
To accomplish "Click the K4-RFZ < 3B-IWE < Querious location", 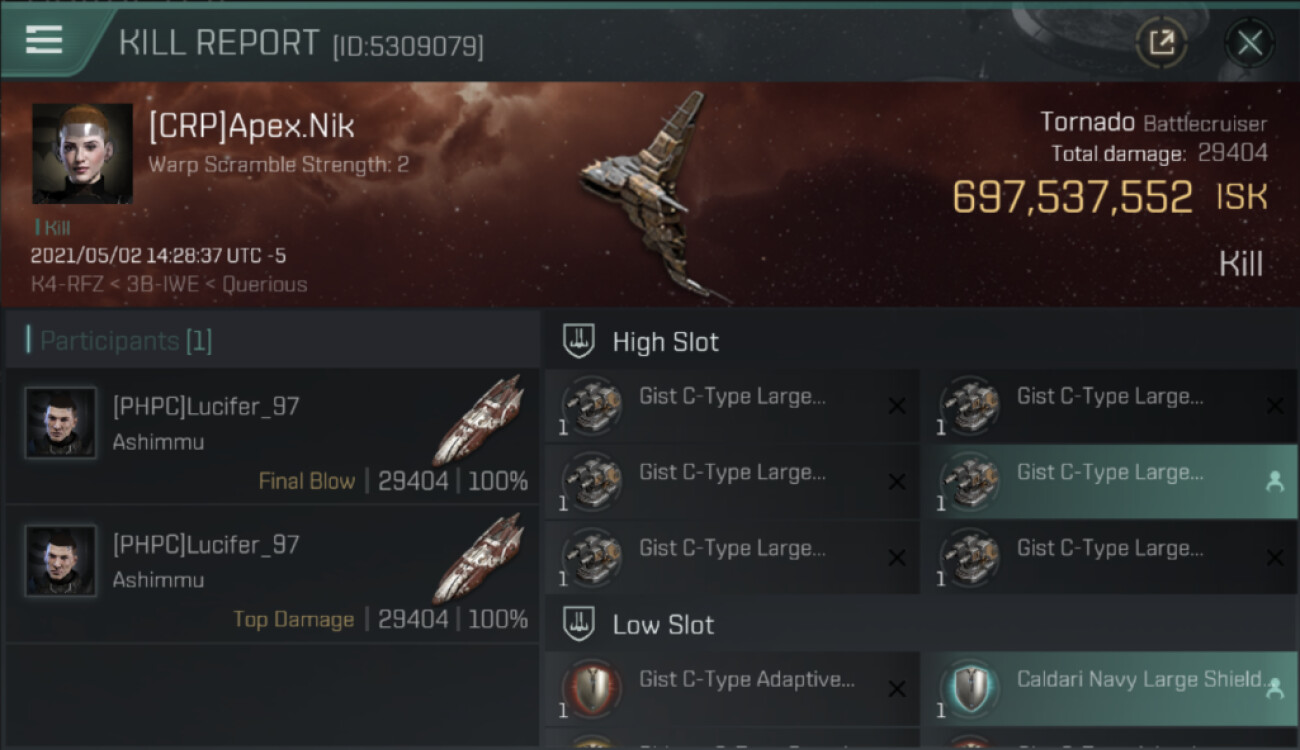I will tap(169, 284).
